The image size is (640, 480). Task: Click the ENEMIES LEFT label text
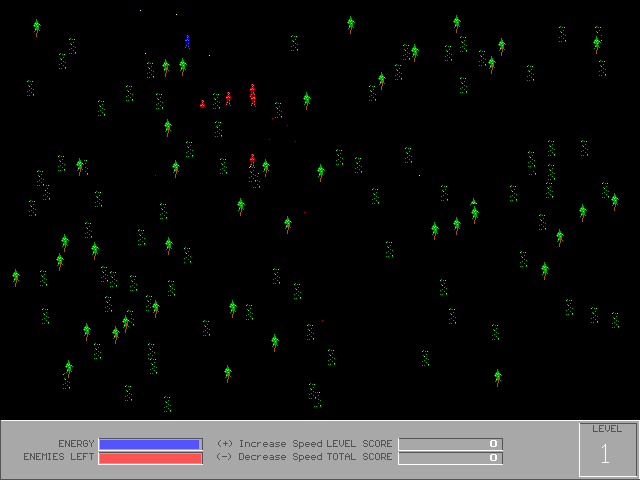coord(59,457)
